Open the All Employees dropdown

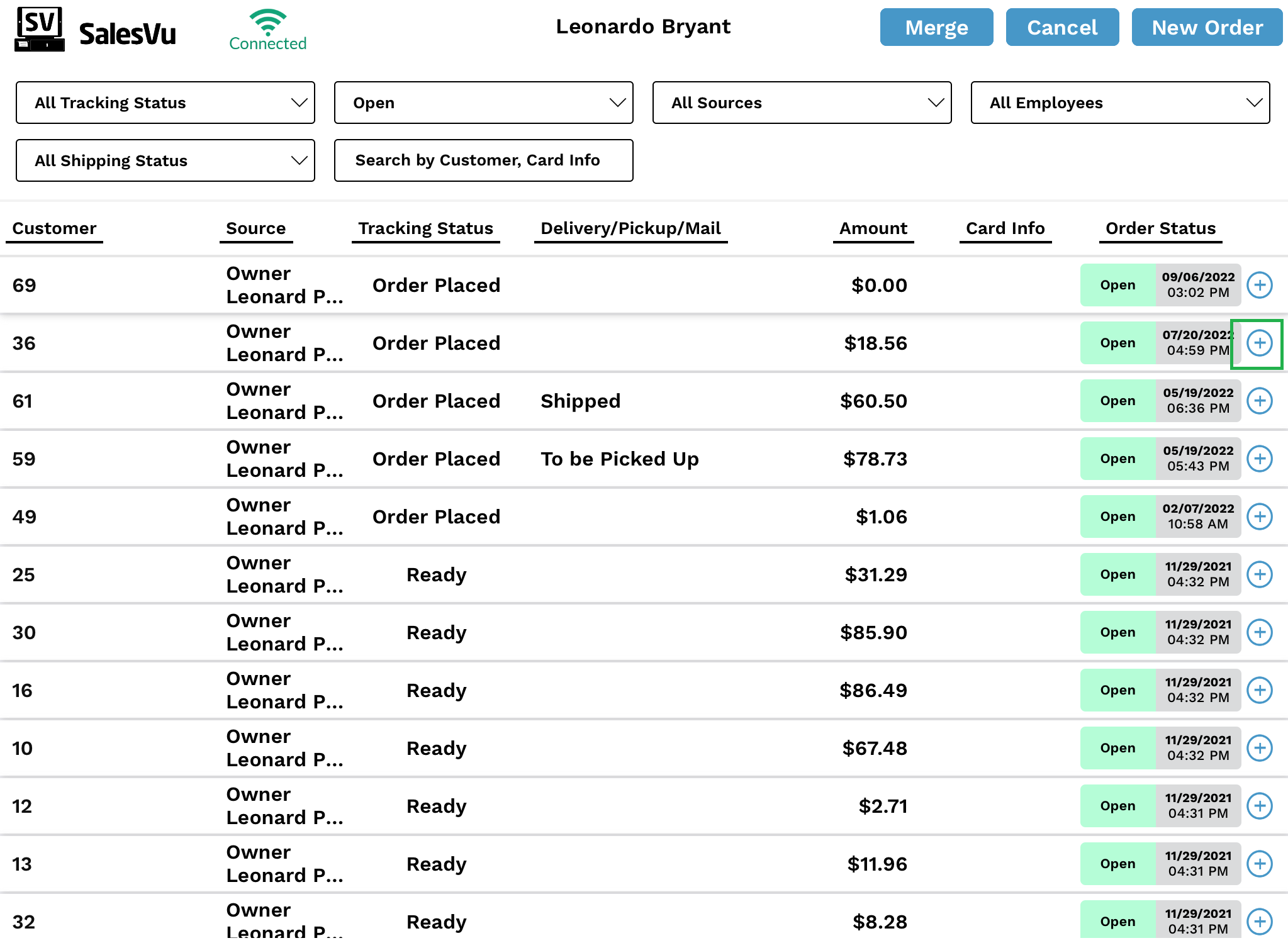1120,103
